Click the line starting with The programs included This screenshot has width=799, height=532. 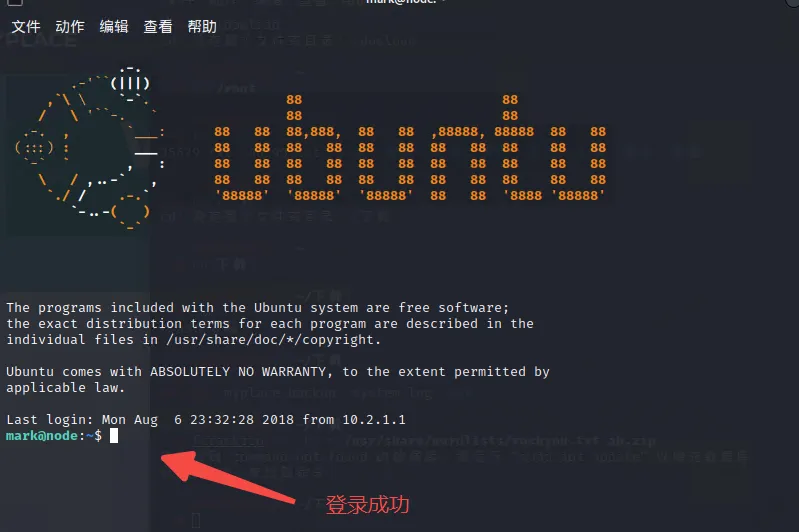(x=257, y=308)
